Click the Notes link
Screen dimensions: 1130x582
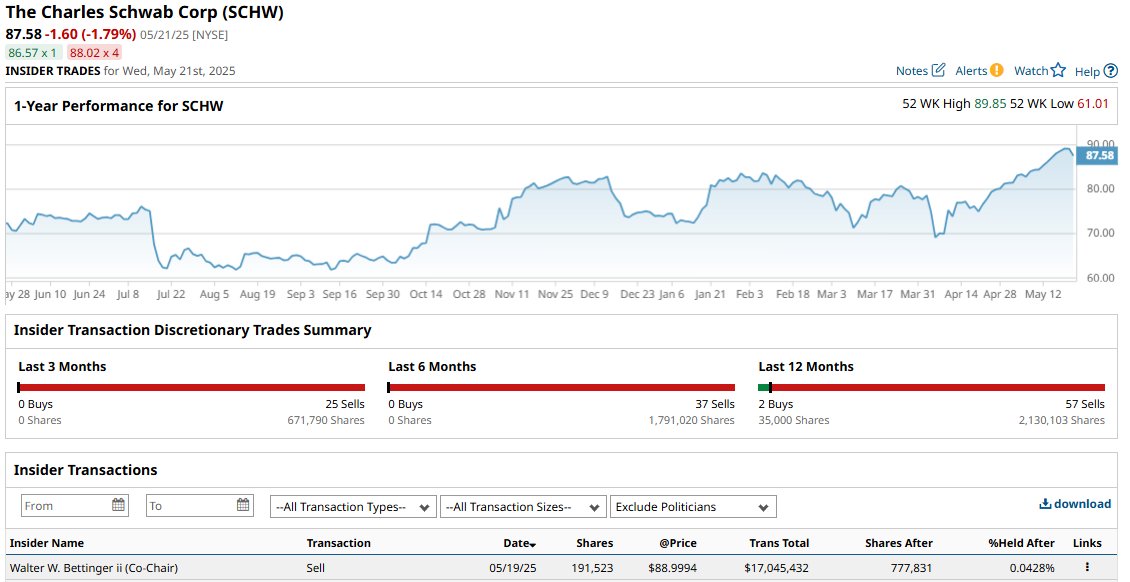[912, 71]
